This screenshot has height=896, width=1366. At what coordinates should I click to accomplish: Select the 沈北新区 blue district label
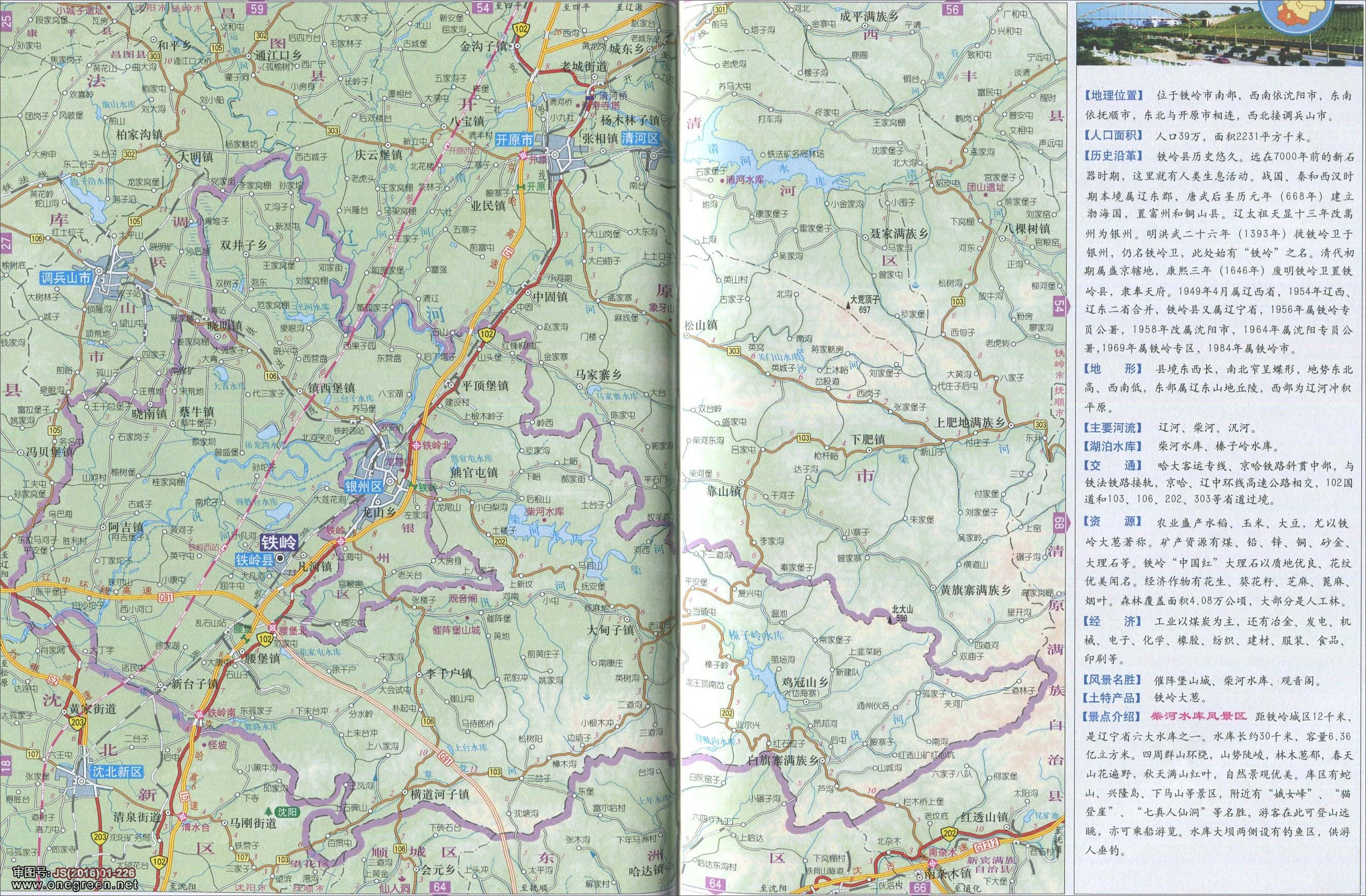tap(117, 772)
